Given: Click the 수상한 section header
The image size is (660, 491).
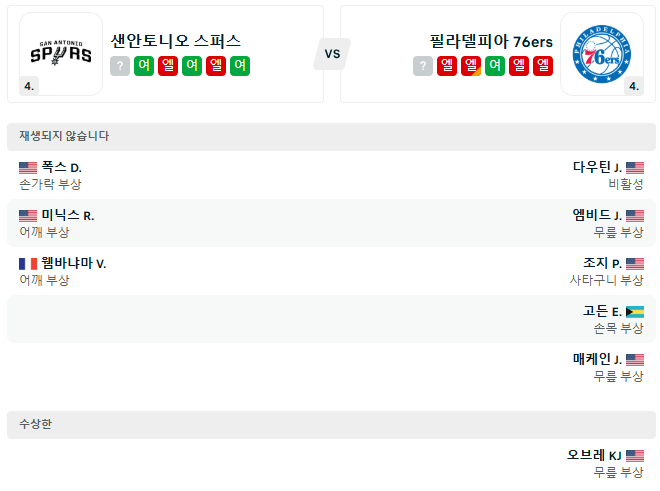Looking at the screenshot, I should pyautogui.click(x=36, y=424).
